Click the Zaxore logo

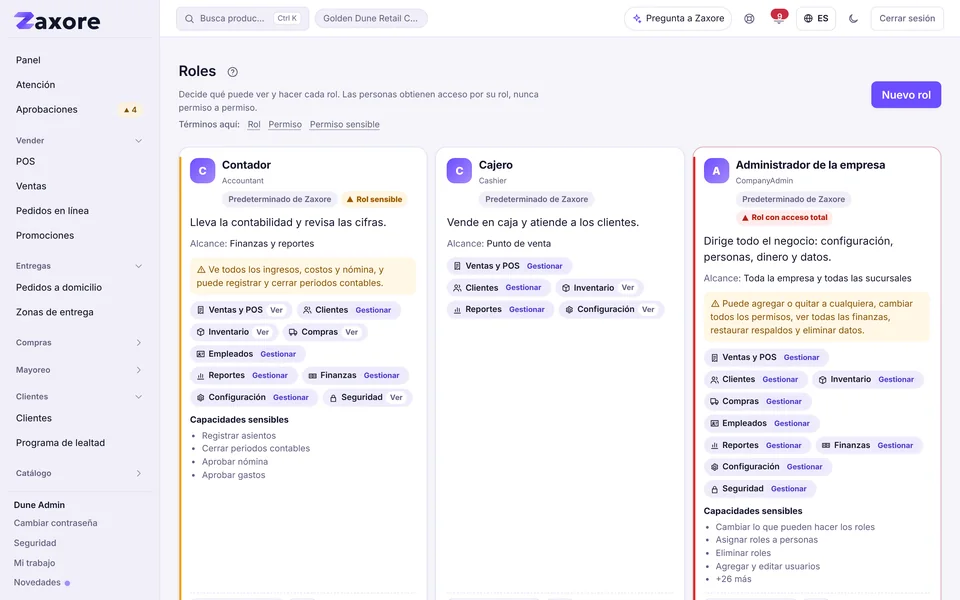[x=57, y=21]
